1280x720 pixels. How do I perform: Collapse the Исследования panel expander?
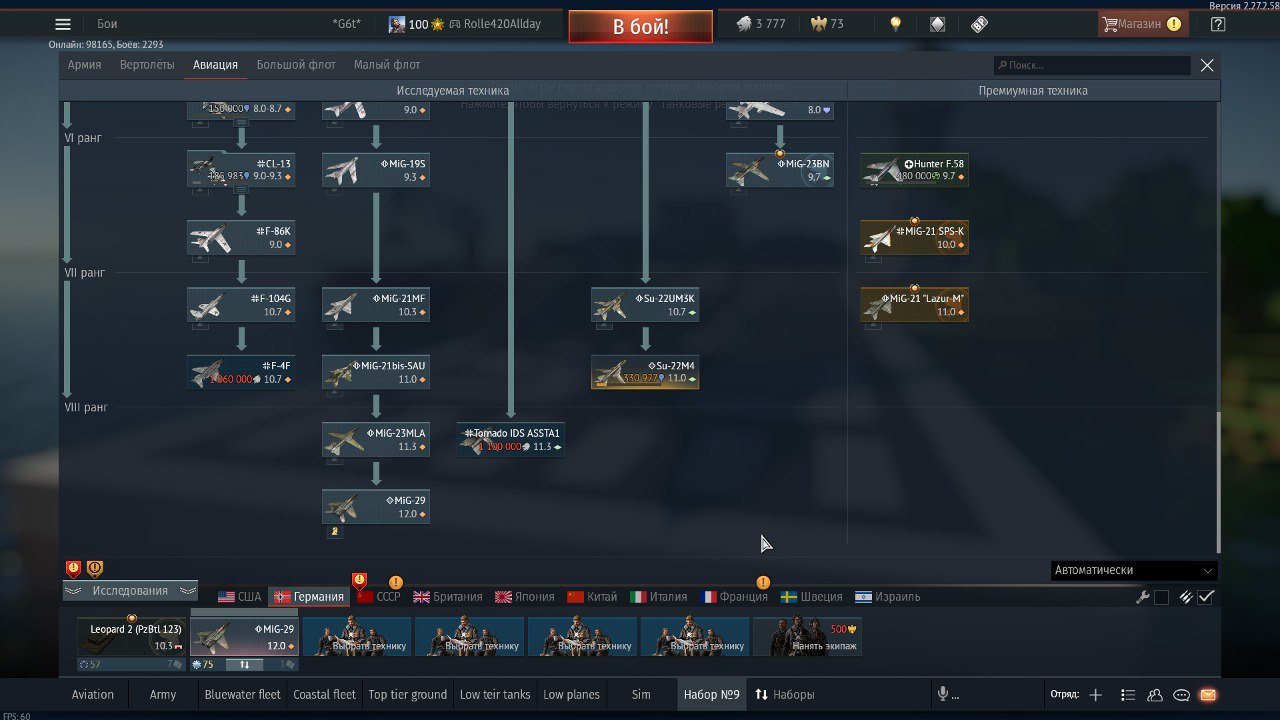click(130, 591)
